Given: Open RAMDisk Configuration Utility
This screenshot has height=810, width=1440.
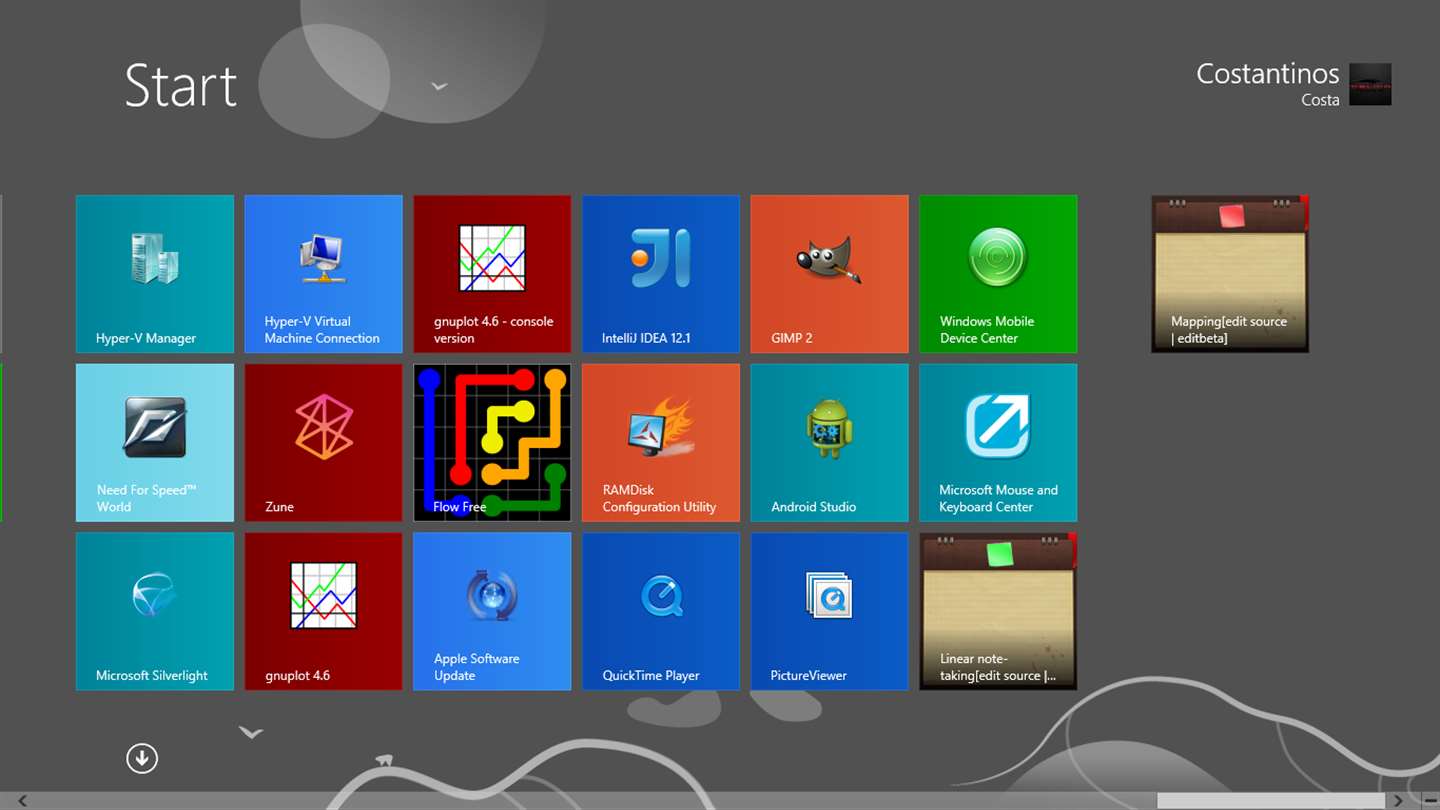Looking at the screenshot, I should [661, 443].
